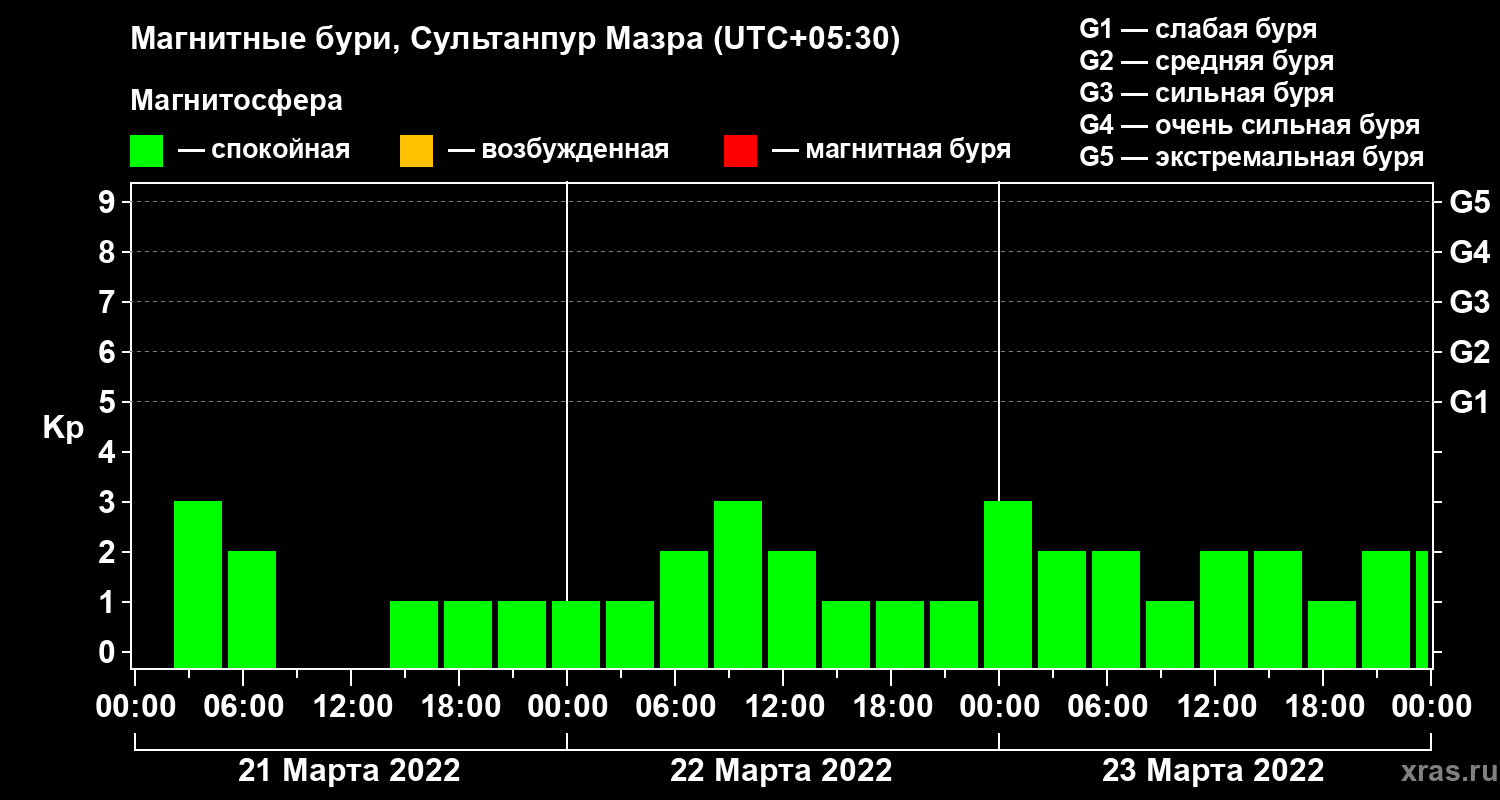This screenshot has width=1500, height=800.
Task: Click the 'Kp' axis title
Action: coord(63,428)
